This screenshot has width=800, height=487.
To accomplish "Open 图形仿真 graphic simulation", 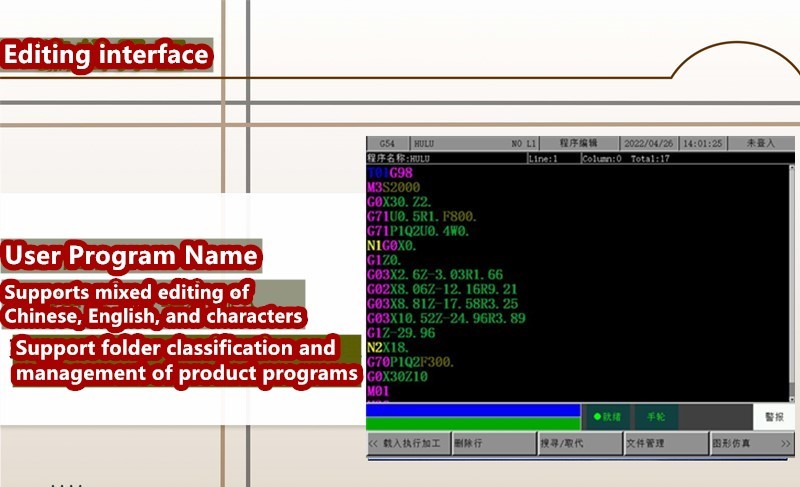I will pos(752,443).
